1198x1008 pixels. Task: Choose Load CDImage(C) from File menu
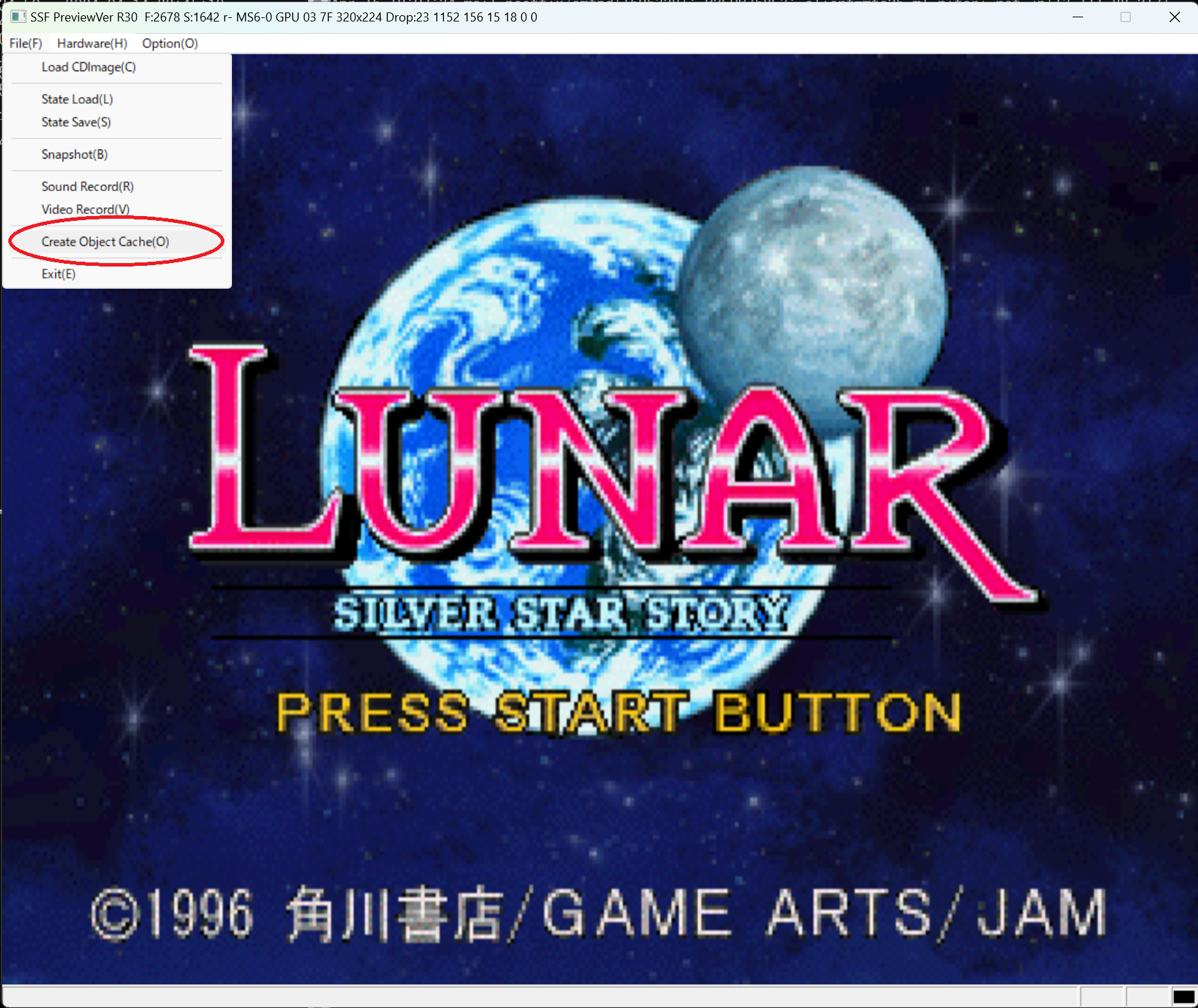tap(116, 67)
